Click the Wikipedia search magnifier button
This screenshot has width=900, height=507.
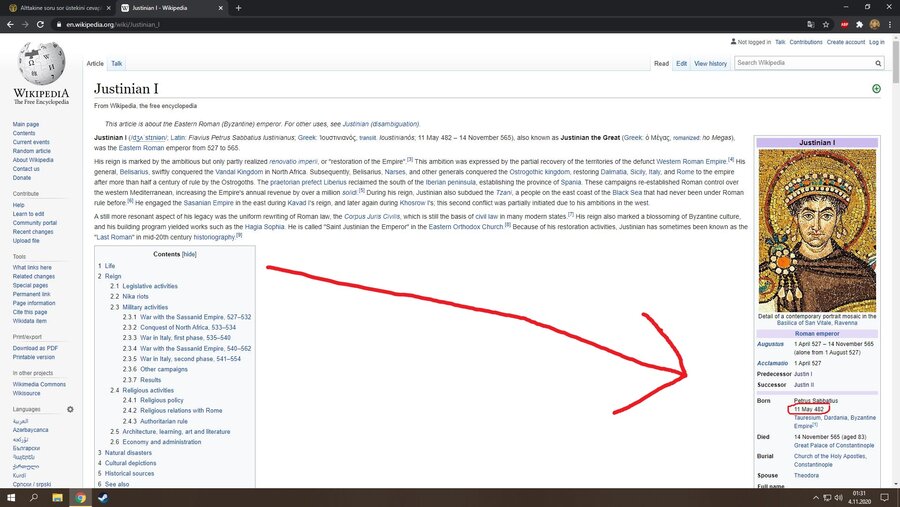pyautogui.click(x=878, y=63)
